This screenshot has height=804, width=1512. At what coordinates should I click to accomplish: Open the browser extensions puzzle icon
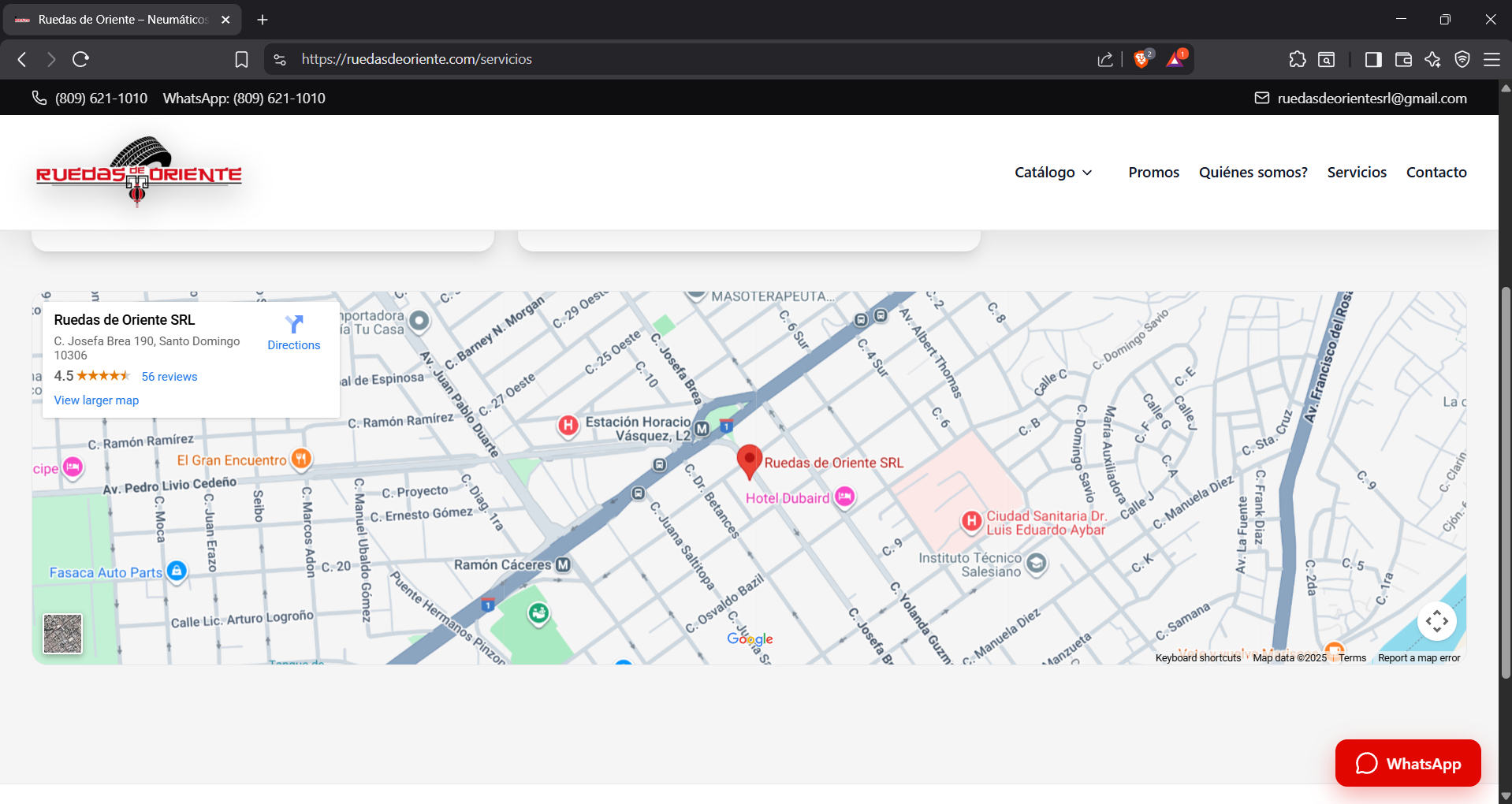(x=1297, y=59)
